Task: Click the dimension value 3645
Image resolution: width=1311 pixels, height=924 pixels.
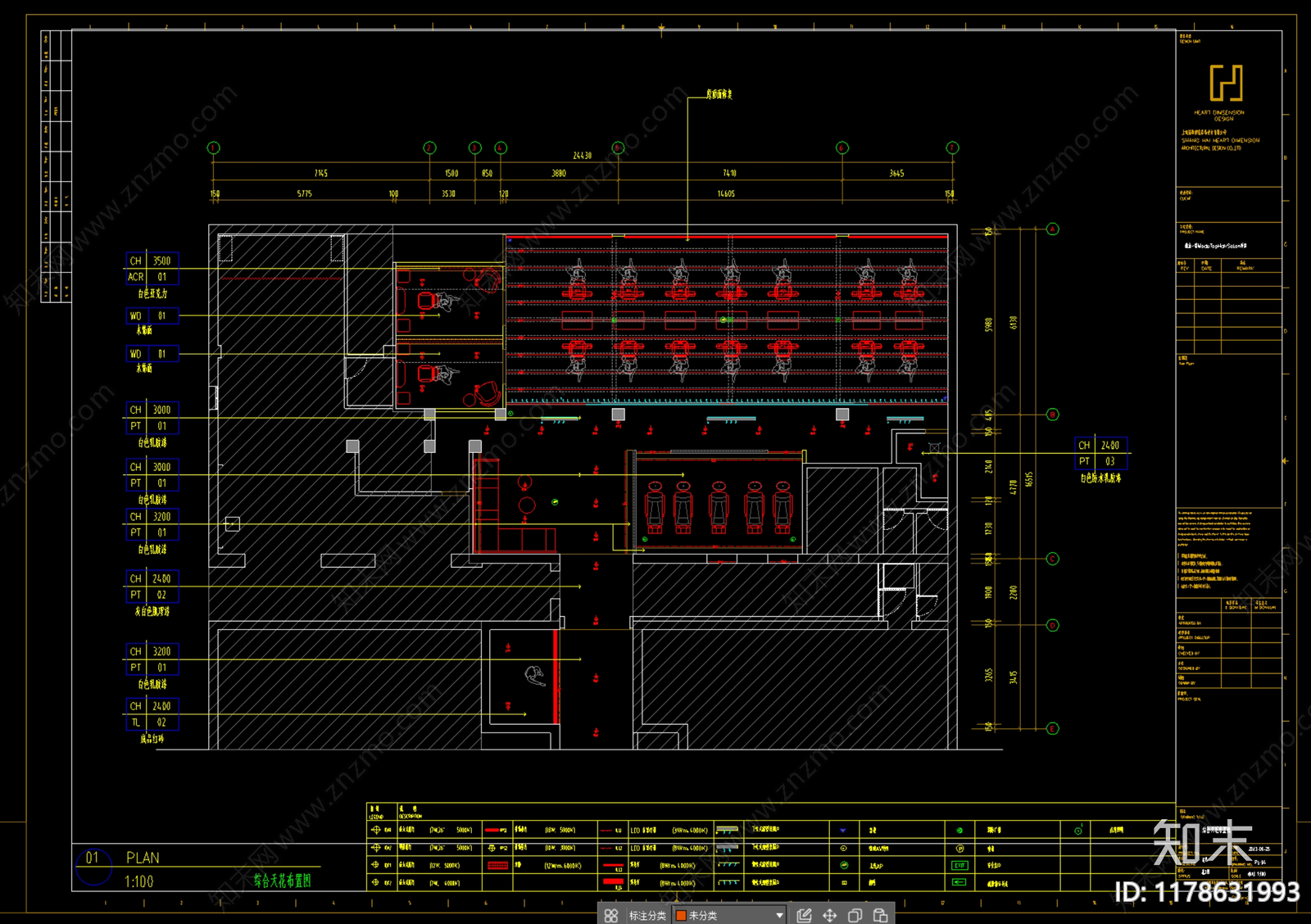Action: pos(896,173)
